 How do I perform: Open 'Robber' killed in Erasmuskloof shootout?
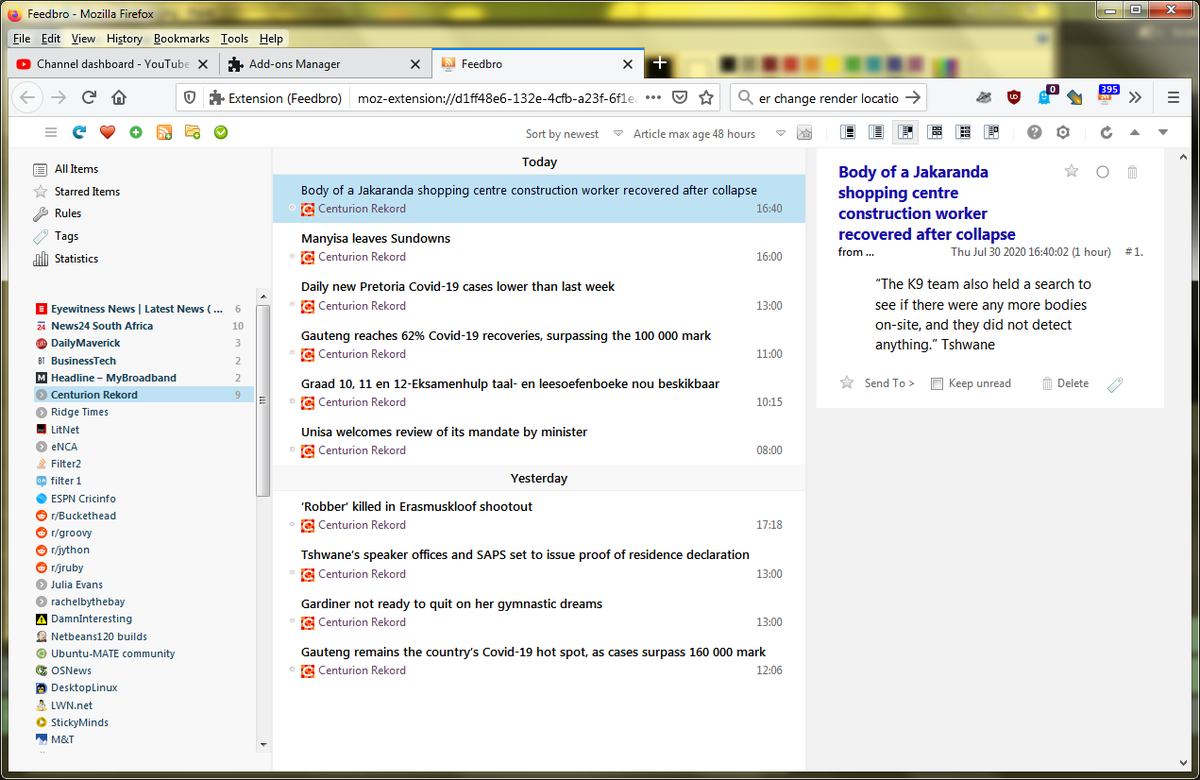click(x=417, y=506)
